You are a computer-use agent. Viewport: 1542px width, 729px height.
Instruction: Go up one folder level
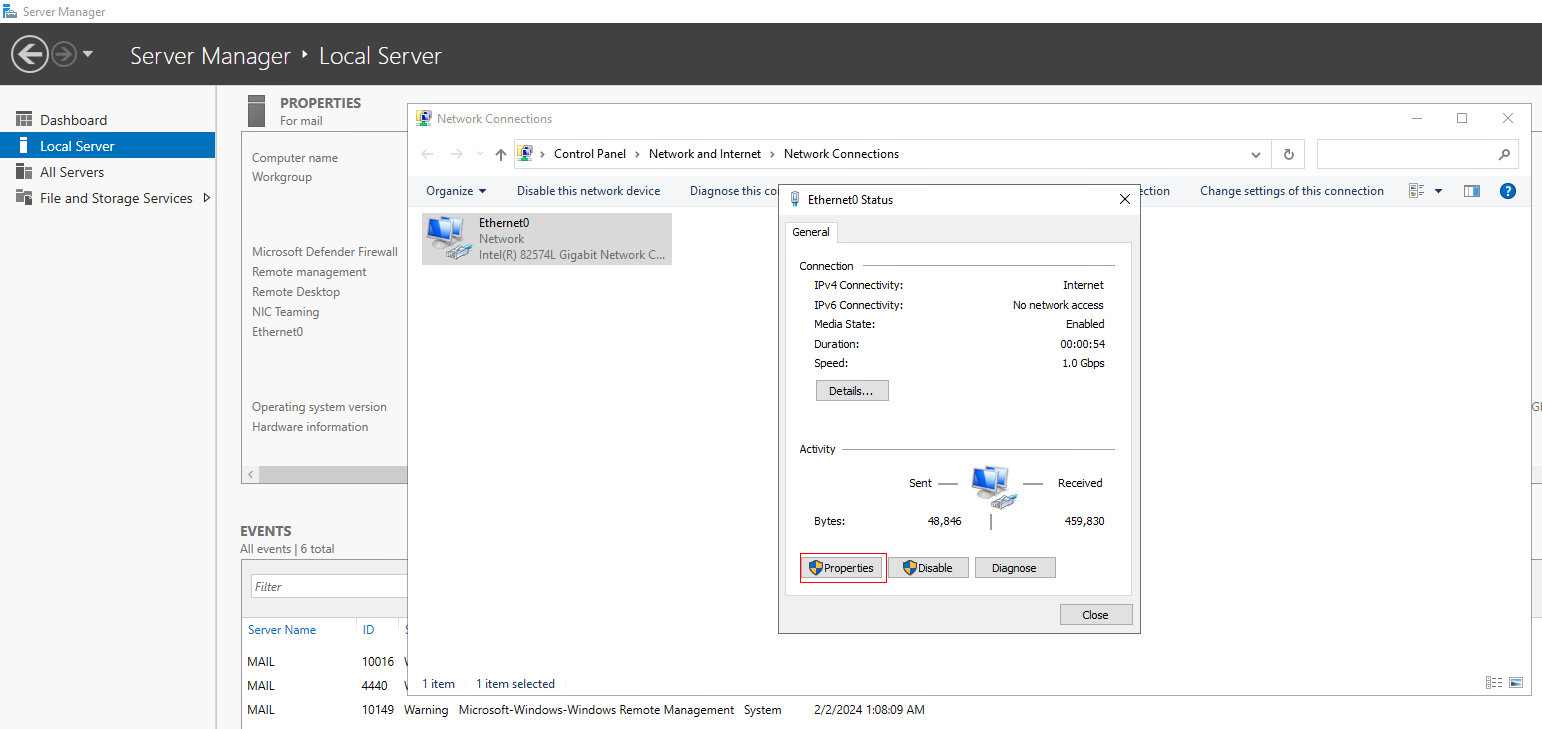click(501, 154)
